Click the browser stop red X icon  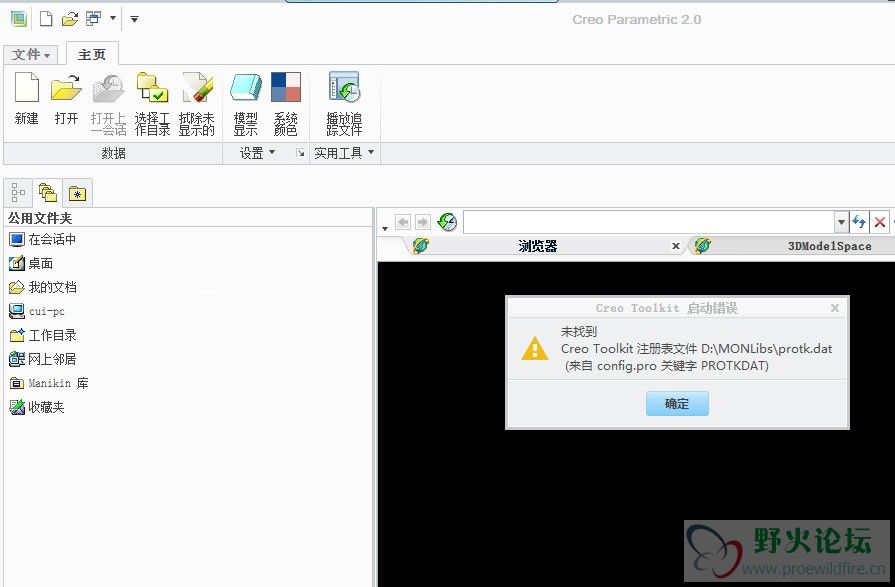click(x=880, y=222)
